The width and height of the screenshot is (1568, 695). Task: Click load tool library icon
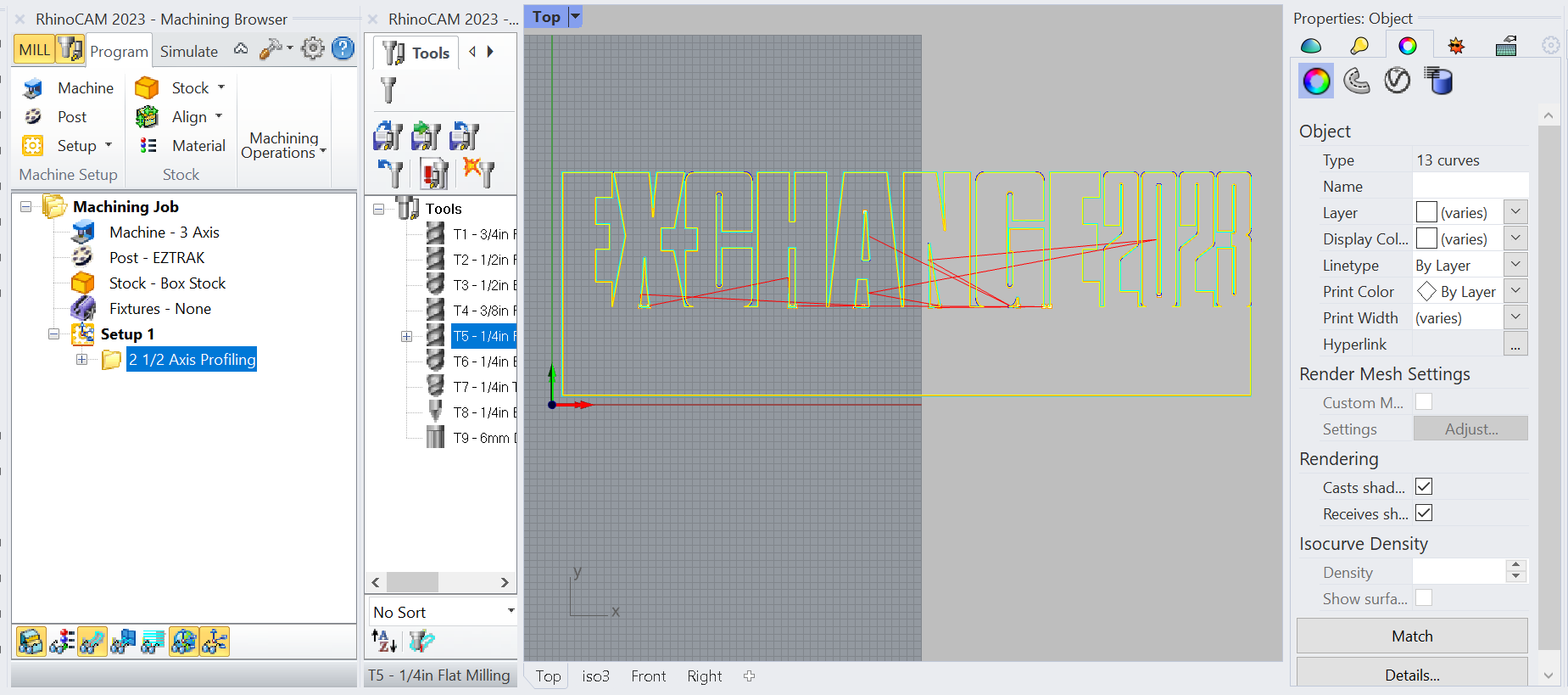tap(388, 136)
